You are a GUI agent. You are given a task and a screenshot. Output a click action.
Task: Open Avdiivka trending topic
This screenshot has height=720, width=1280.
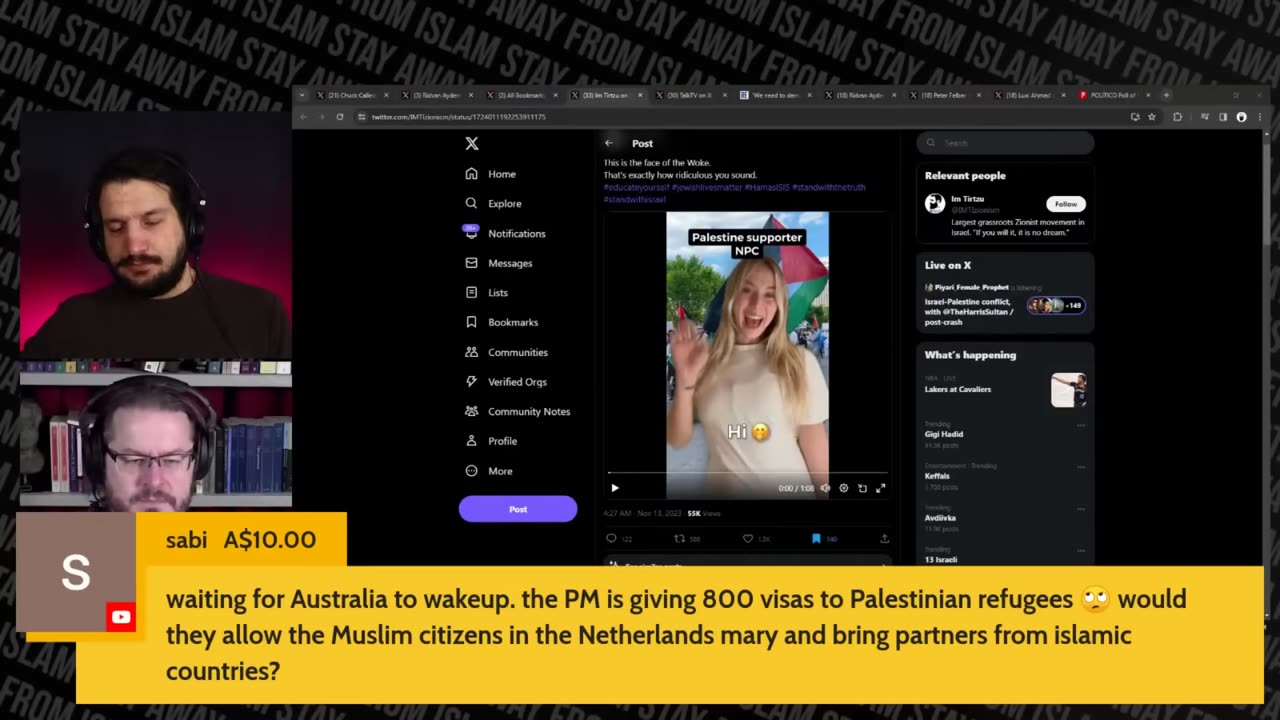pos(941,518)
